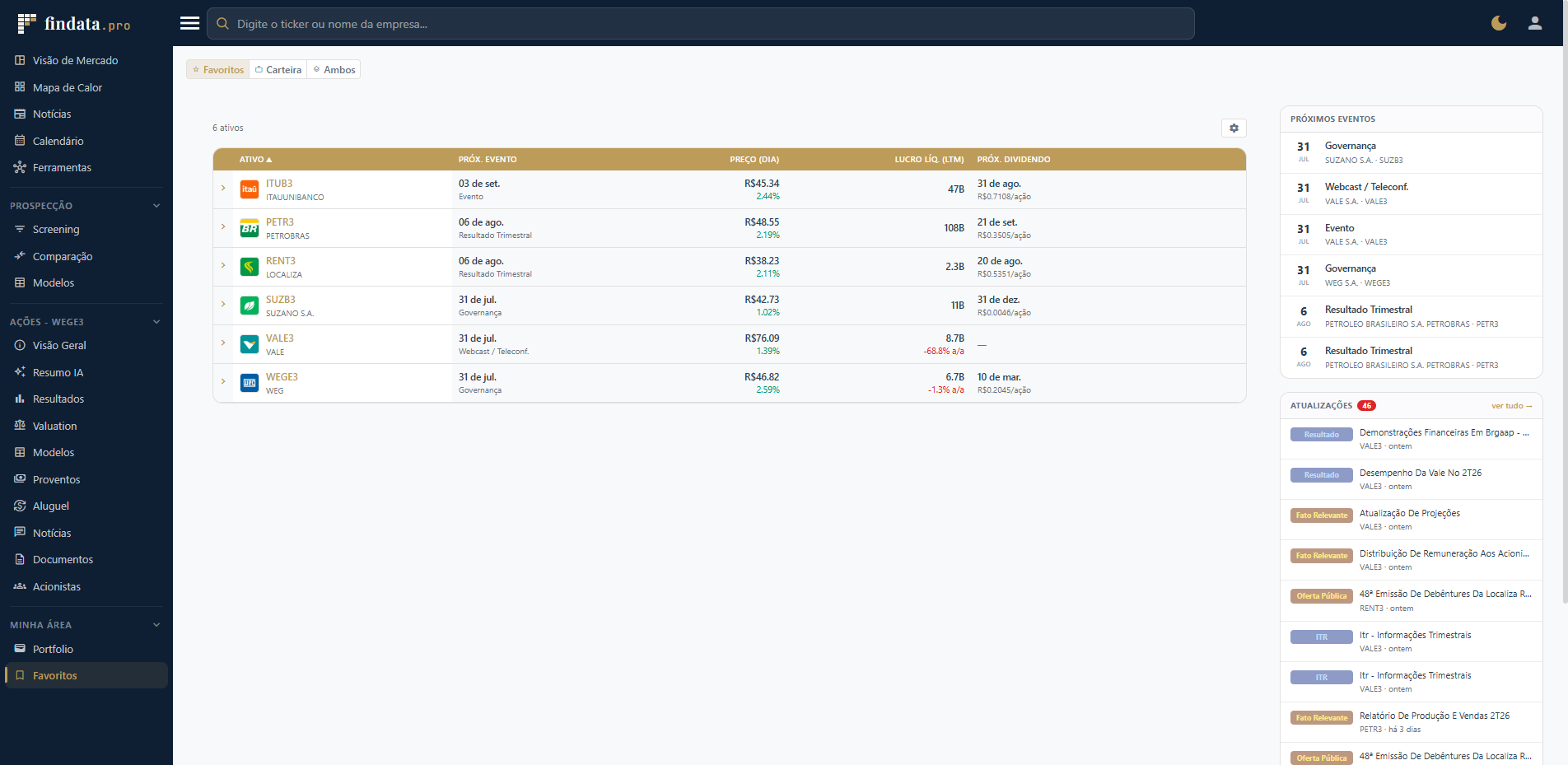Image resolution: width=1568 pixels, height=765 pixels.
Task: Click the findata.pro logo
Action: tap(73, 24)
